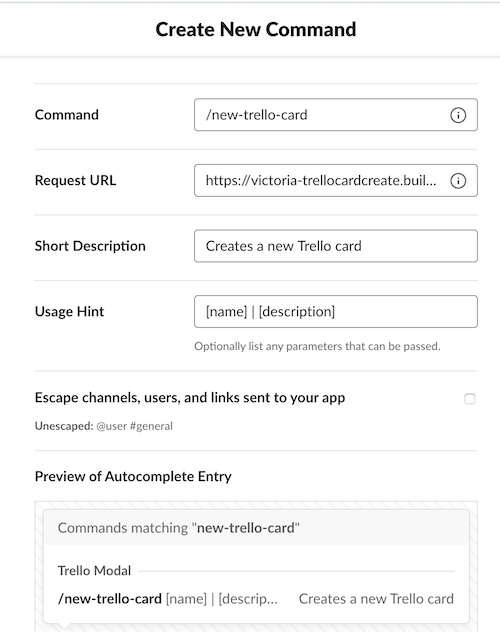Click the Request URL label

(75, 181)
